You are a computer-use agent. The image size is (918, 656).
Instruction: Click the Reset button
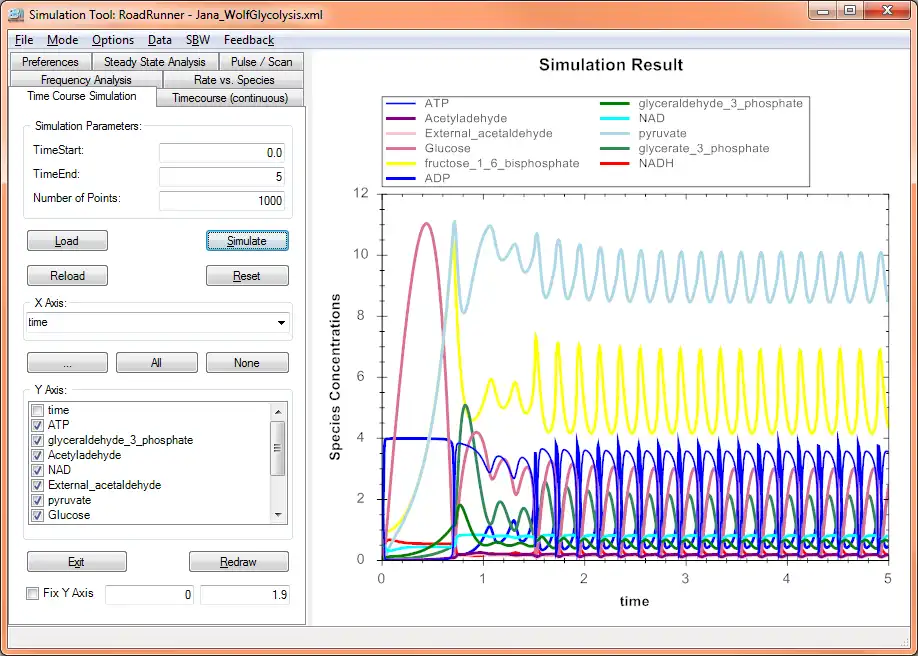[247, 275]
